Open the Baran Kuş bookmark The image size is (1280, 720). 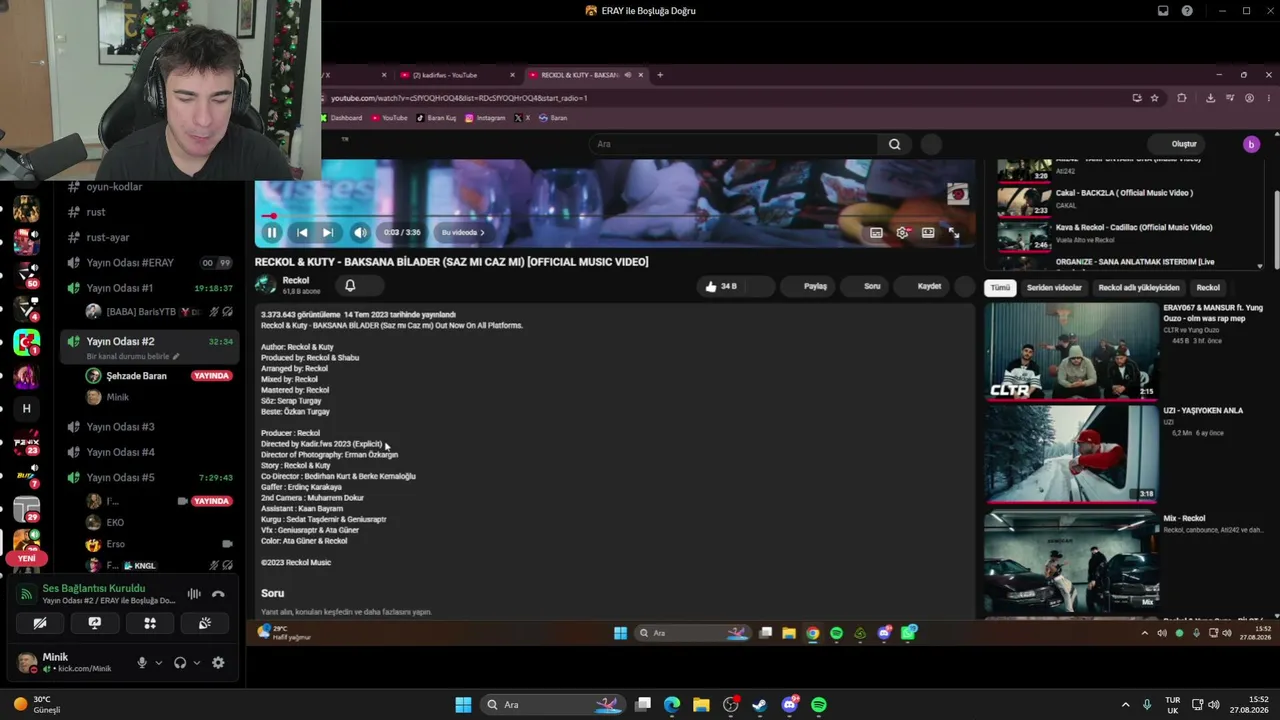pyautogui.click(x=436, y=118)
